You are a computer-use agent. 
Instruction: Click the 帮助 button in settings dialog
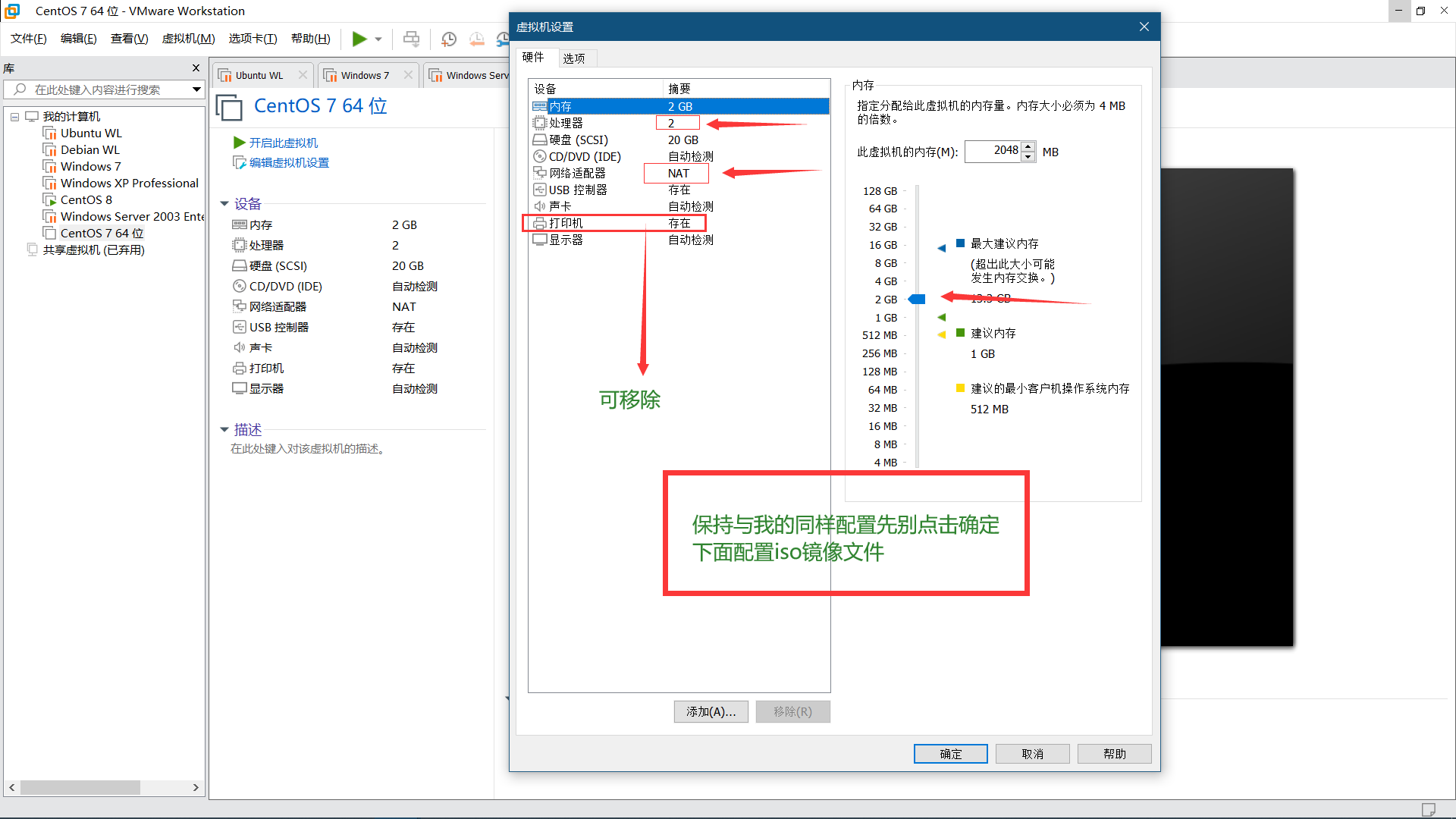(x=1114, y=754)
